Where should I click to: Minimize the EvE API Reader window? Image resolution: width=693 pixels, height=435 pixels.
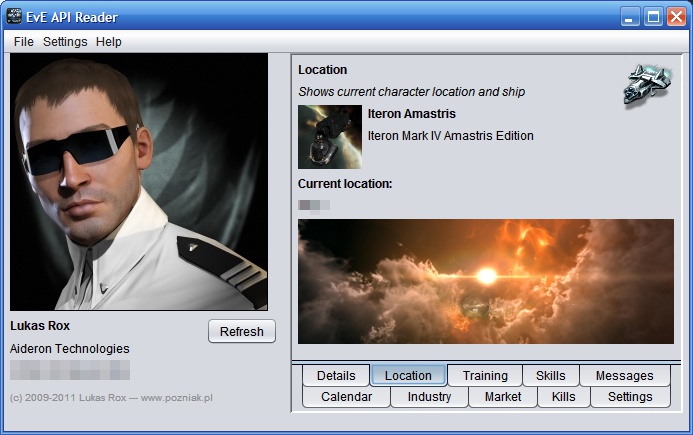point(630,17)
